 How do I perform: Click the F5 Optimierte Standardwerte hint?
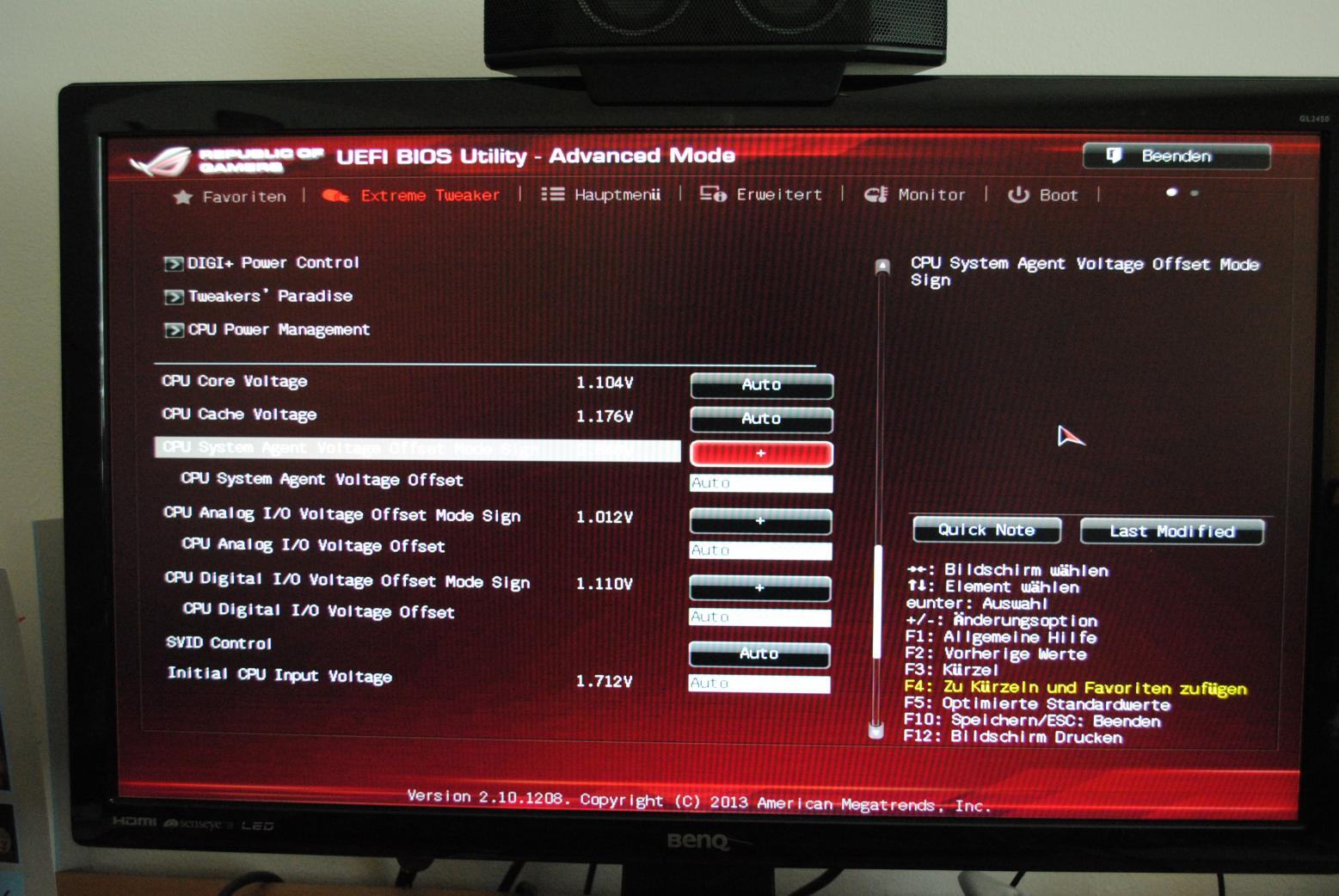[1037, 704]
